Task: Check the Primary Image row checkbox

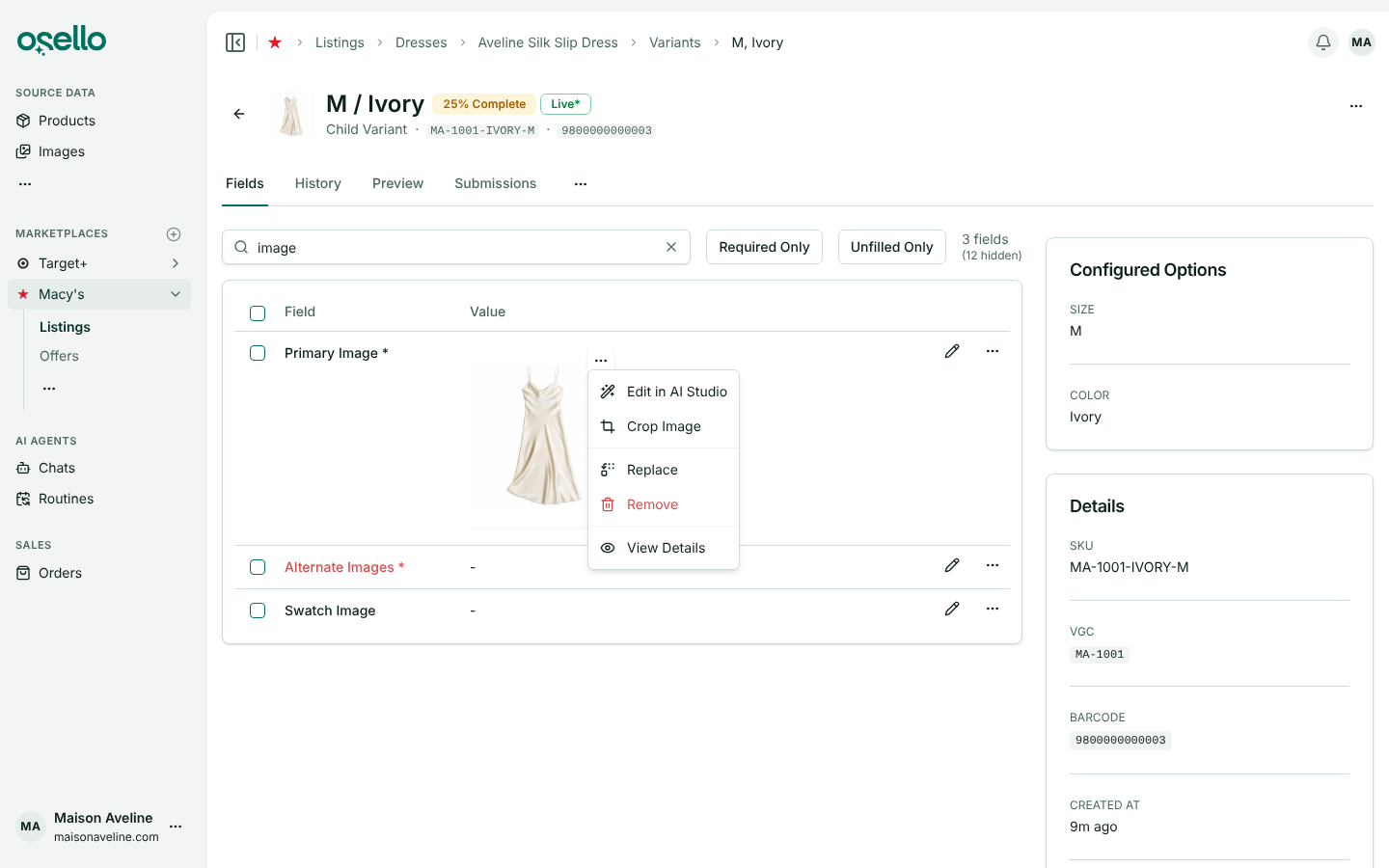Action: [258, 353]
